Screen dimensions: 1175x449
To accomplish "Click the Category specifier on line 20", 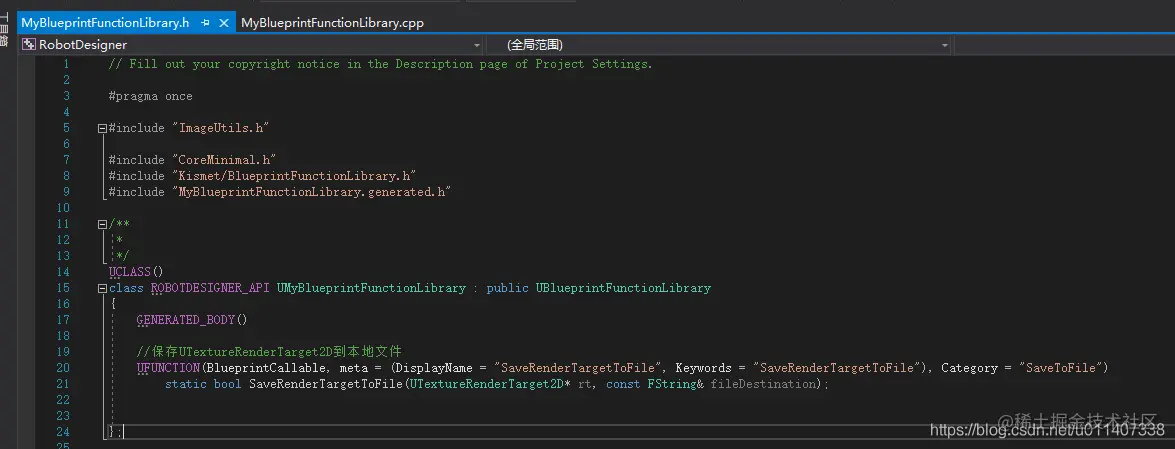I will [969, 368].
